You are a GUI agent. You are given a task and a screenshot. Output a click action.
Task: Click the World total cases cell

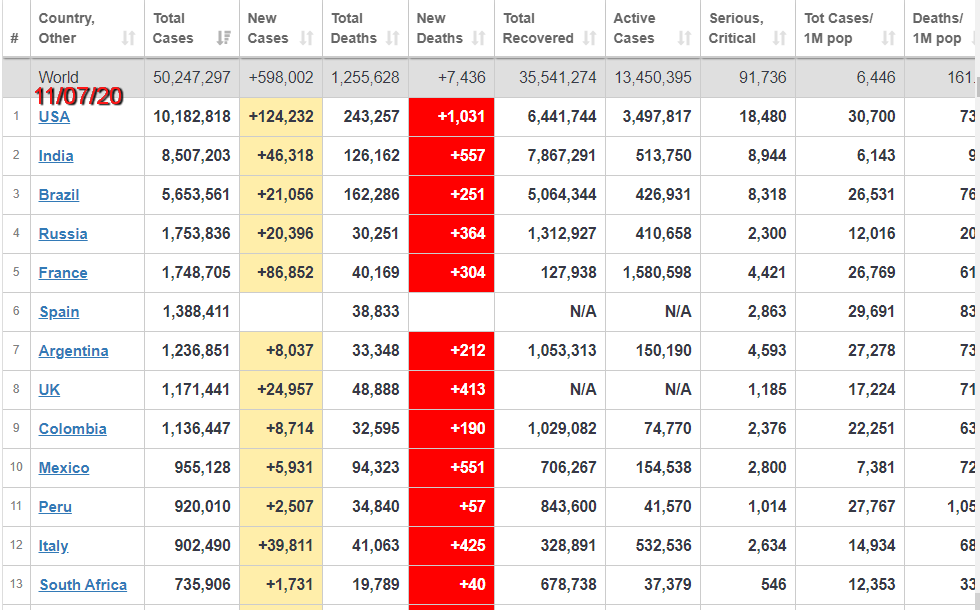192,78
